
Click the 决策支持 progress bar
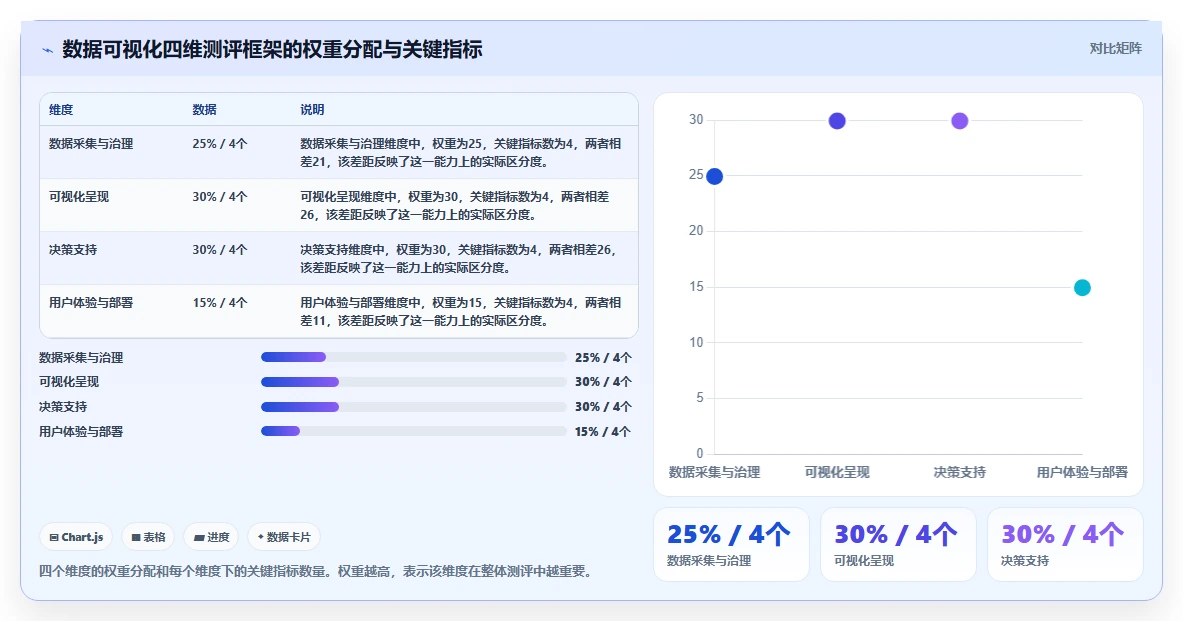click(413, 407)
